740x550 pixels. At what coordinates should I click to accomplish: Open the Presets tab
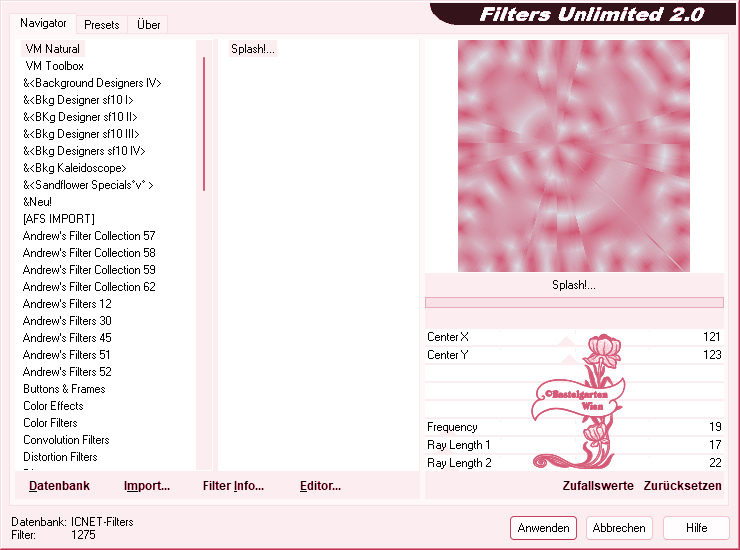point(101,25)
